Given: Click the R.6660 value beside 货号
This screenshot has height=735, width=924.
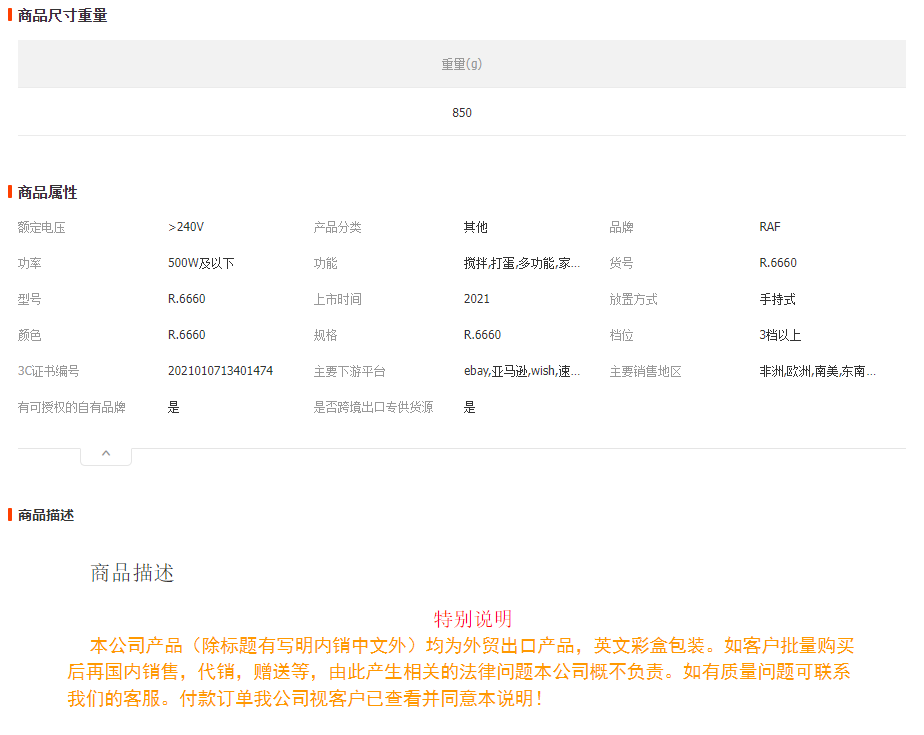Looking at the screenshot, I should click(x=778, y=263).
